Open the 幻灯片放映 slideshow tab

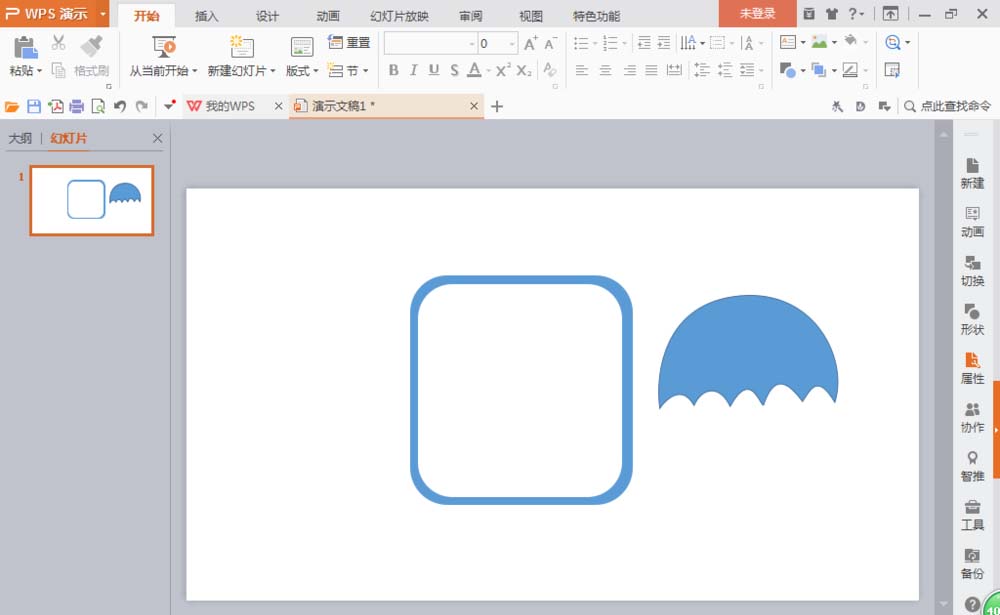click(x=399, y=16)
